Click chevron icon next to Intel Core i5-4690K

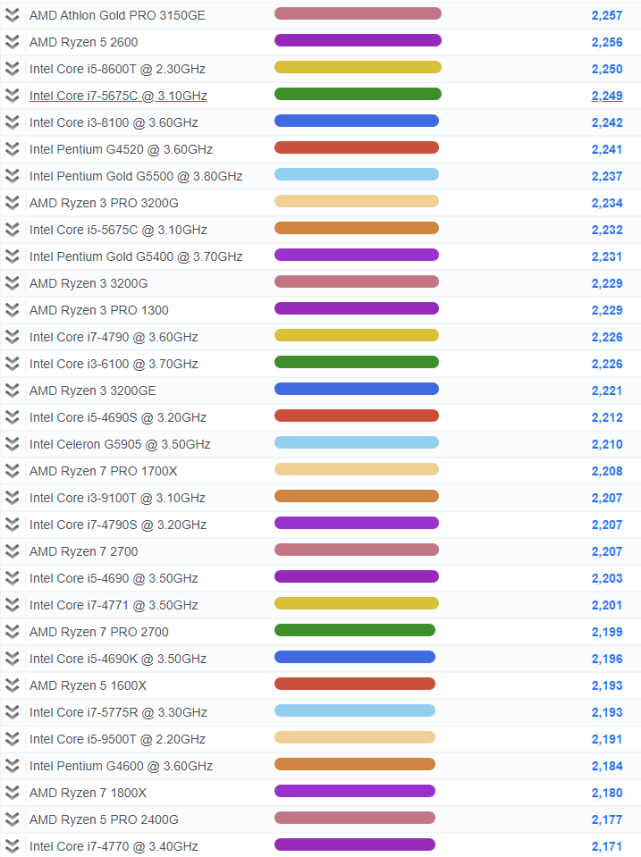12,659
